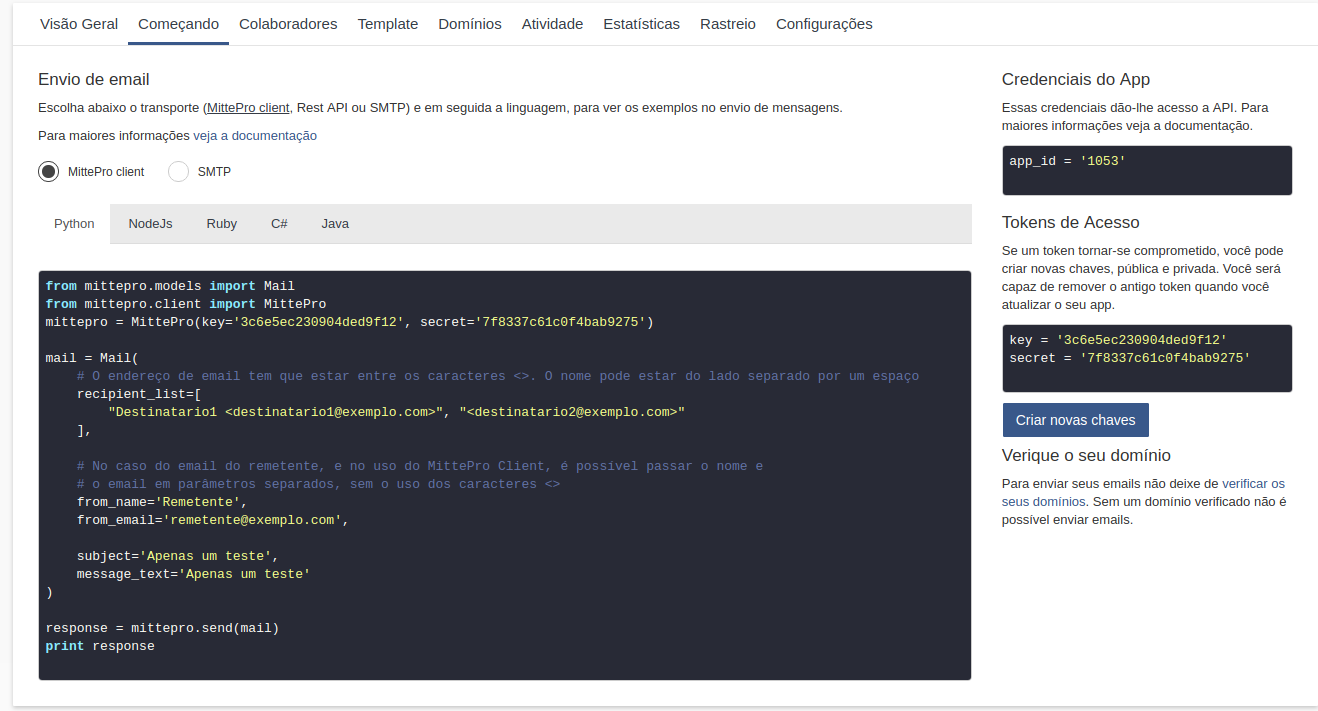1318x711 pixels.
Task: Select the SMTP radio button
Action: 179,172
